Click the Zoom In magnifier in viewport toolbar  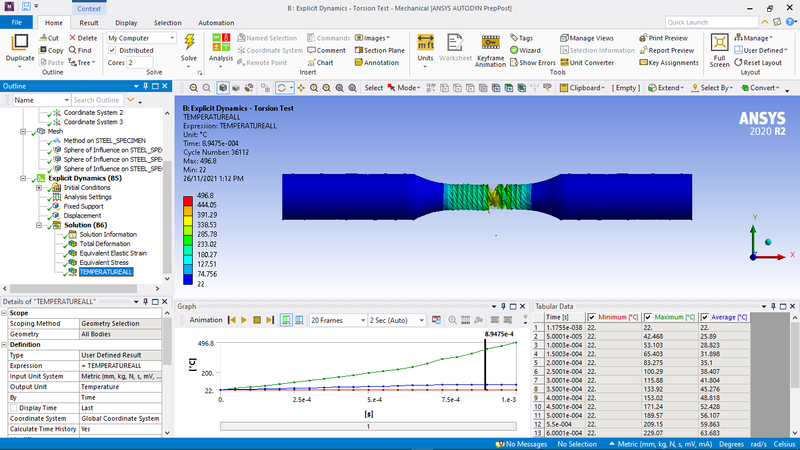point(193,88)
